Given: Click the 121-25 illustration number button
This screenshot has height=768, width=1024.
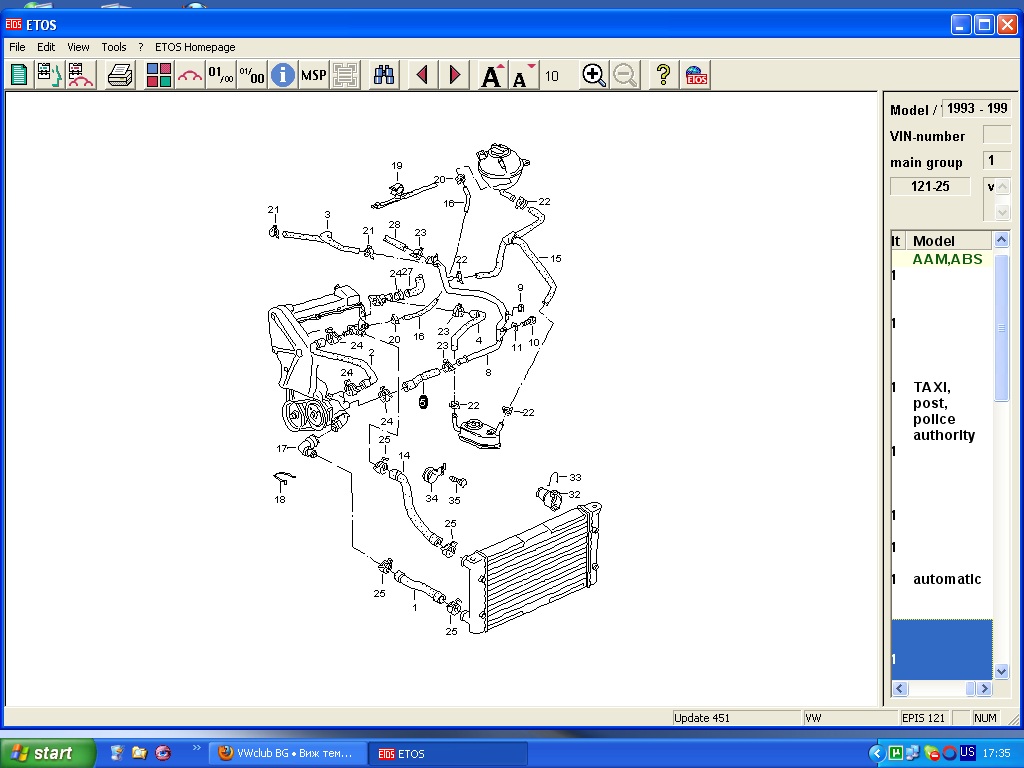Looking at the screenshot, I should 930,186.
